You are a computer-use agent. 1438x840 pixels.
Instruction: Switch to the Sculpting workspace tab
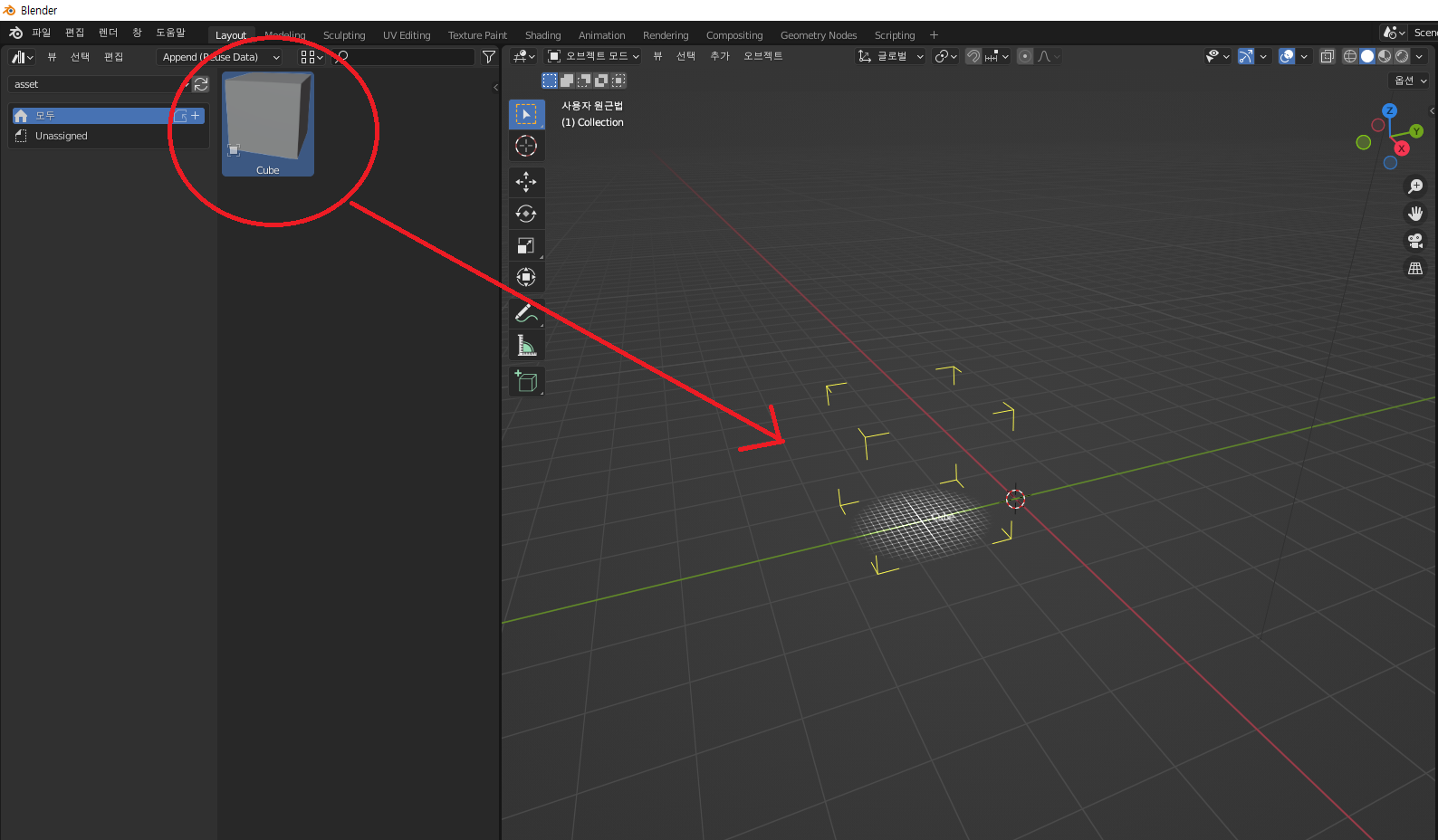[x=344, y=35]
